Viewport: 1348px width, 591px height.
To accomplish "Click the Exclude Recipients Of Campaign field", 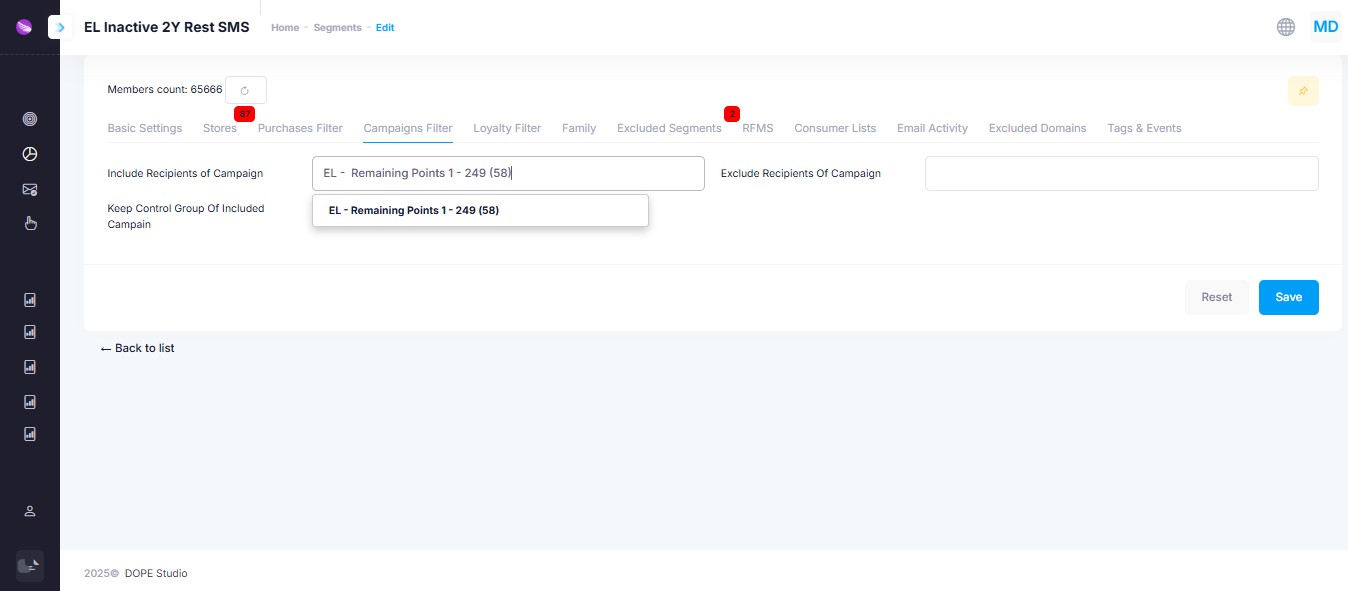I will (x=1121, y=173).
